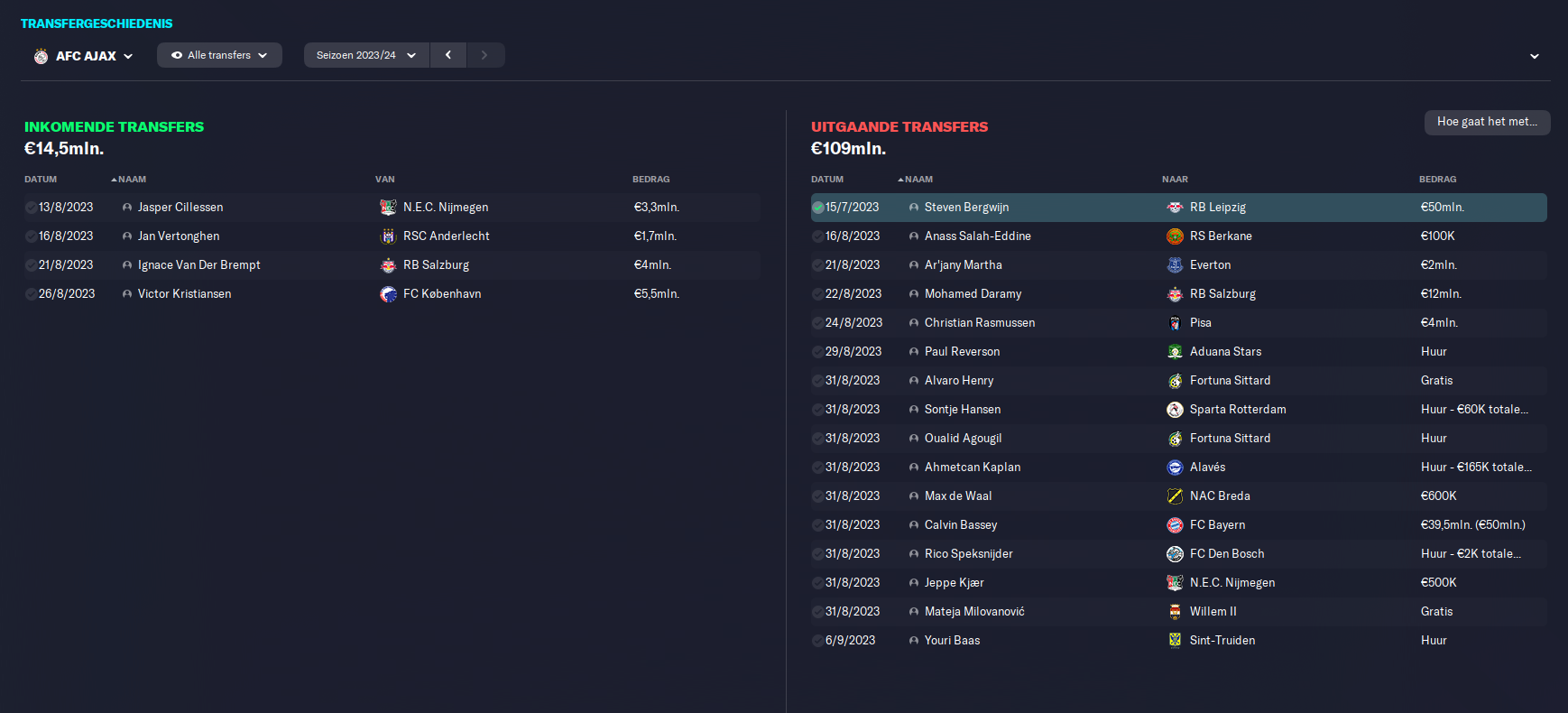The image size is (1568, 713).
Task: Open Victor Kristiansen player profile
Action: click(x=184, y=294)
